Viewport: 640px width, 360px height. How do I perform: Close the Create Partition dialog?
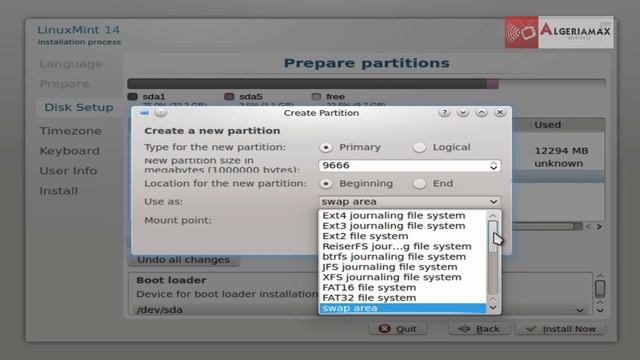[500, 113]
